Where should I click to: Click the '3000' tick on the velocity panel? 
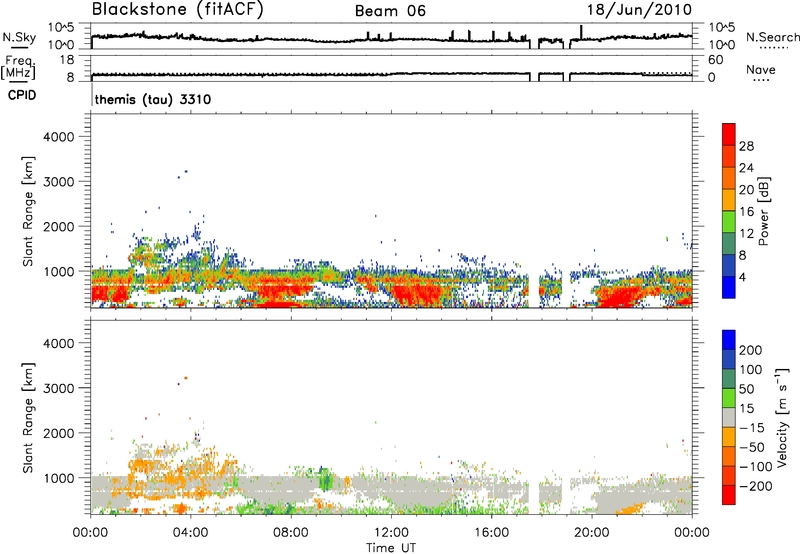click(x=58, y=388)
